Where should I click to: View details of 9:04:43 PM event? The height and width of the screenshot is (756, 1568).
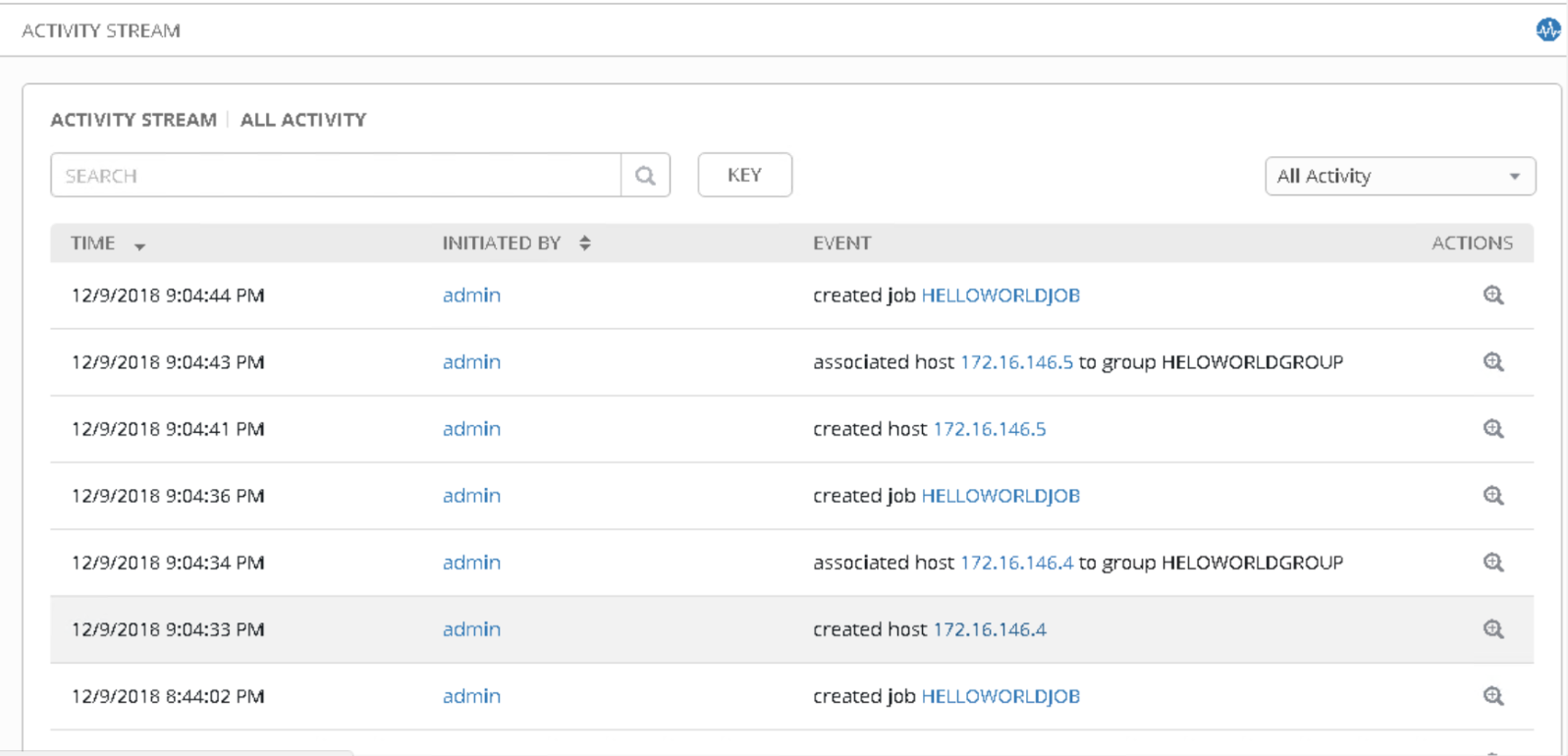1493,362
